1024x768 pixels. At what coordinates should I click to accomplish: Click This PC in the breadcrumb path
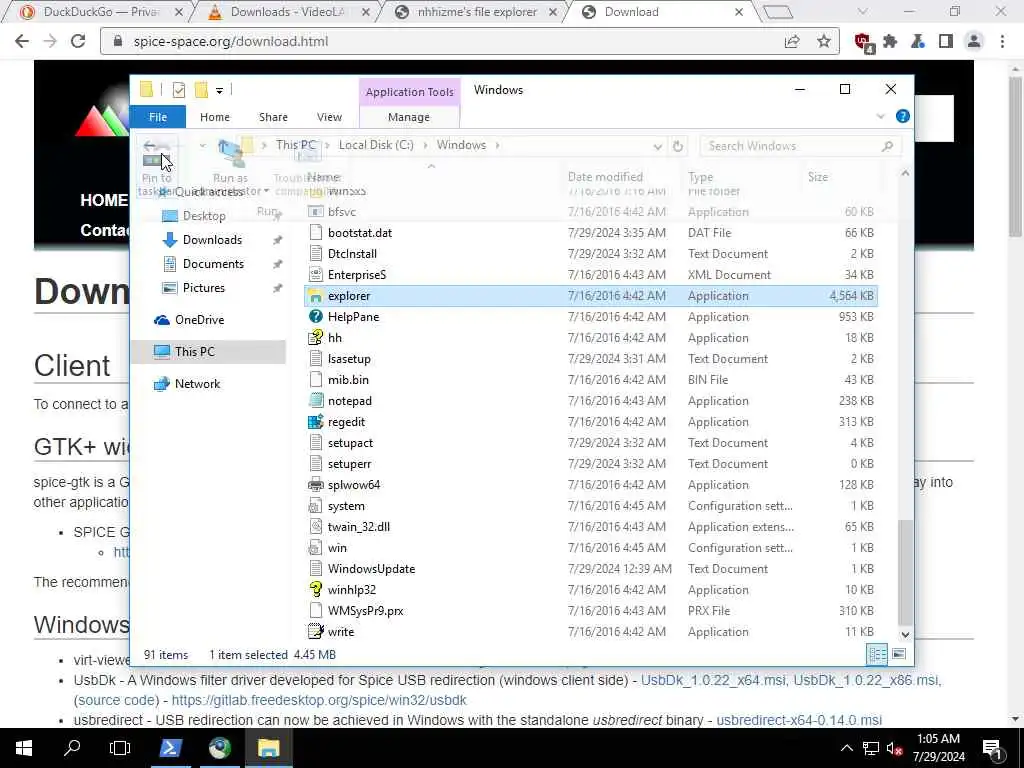295,145
